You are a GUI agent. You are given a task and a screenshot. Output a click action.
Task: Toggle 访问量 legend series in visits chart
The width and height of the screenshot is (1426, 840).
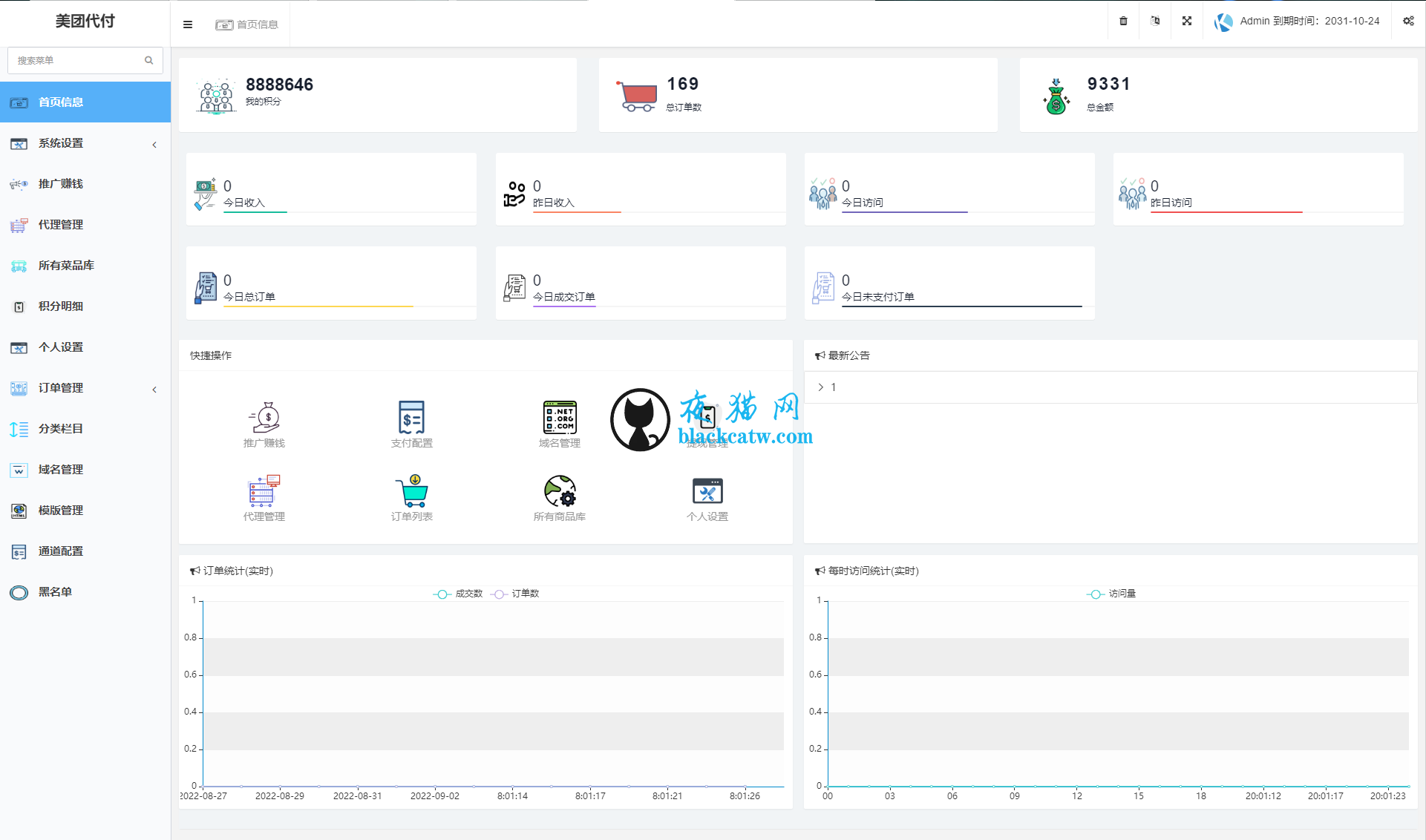1111,594
